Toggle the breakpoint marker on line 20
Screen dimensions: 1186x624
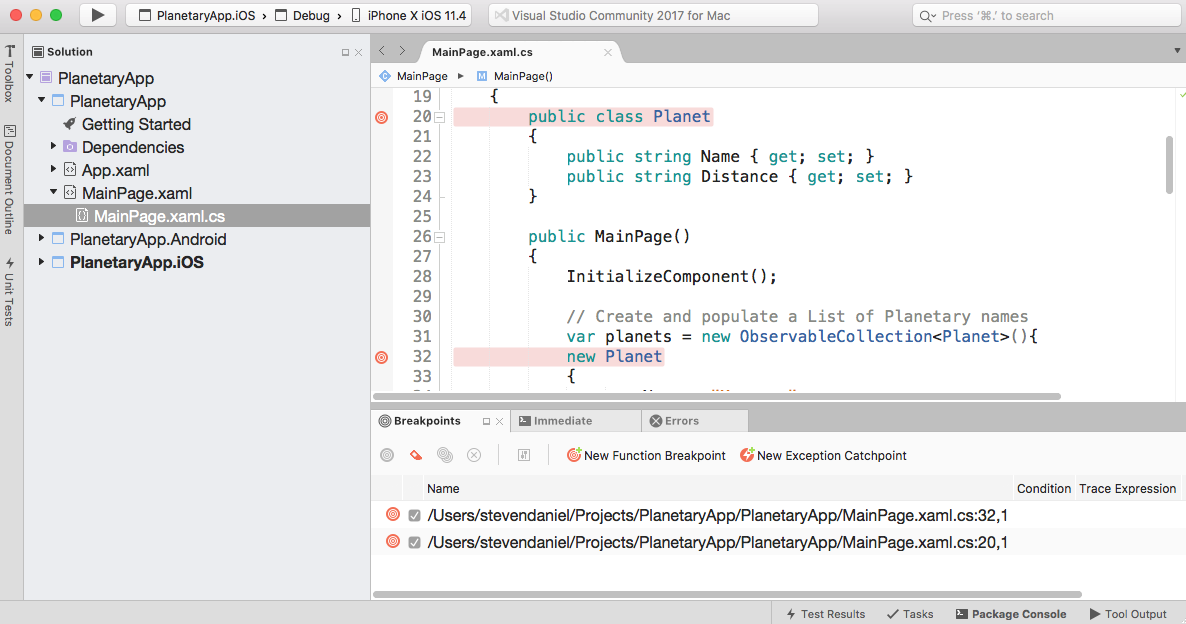382,116
